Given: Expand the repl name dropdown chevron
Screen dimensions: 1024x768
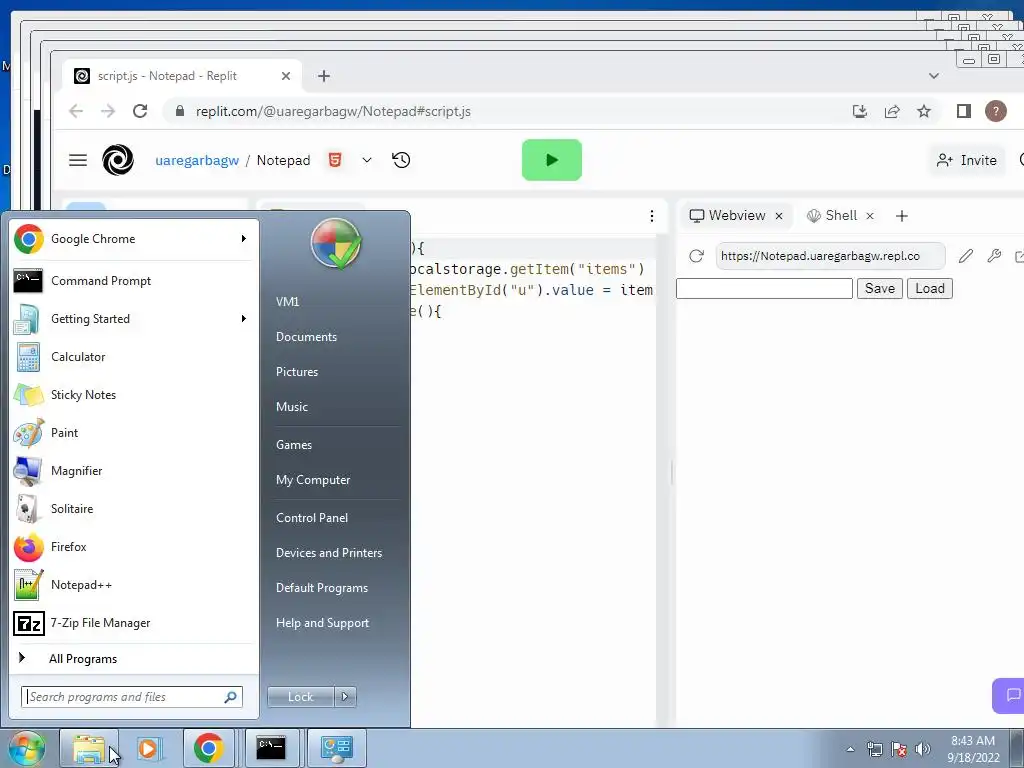Looking at the screenshot, I should 367,160.
